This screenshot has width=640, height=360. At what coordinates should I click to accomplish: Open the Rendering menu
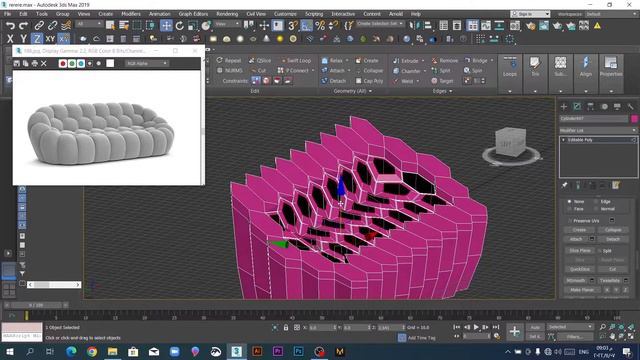227,14
